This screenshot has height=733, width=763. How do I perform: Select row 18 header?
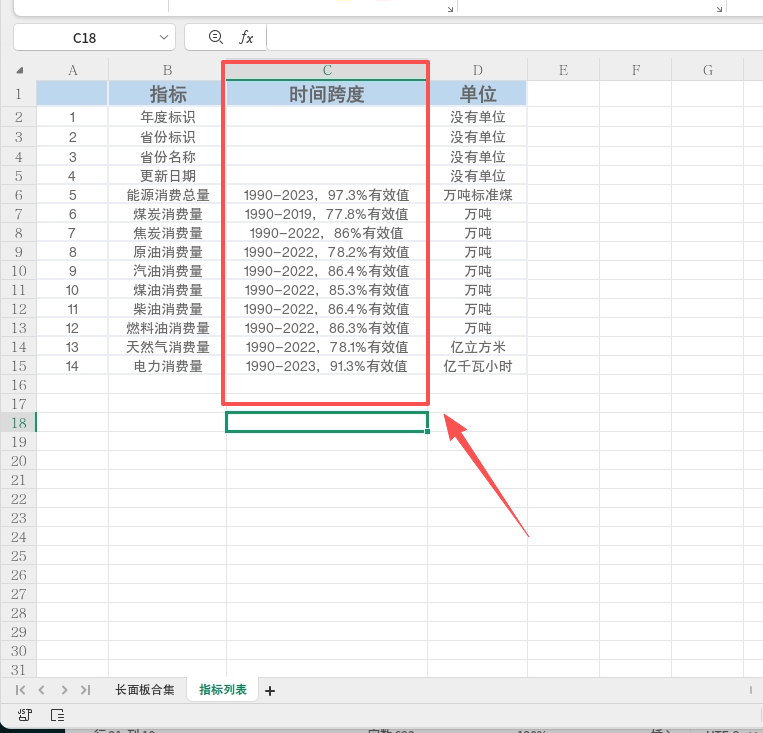pos(18,422)
